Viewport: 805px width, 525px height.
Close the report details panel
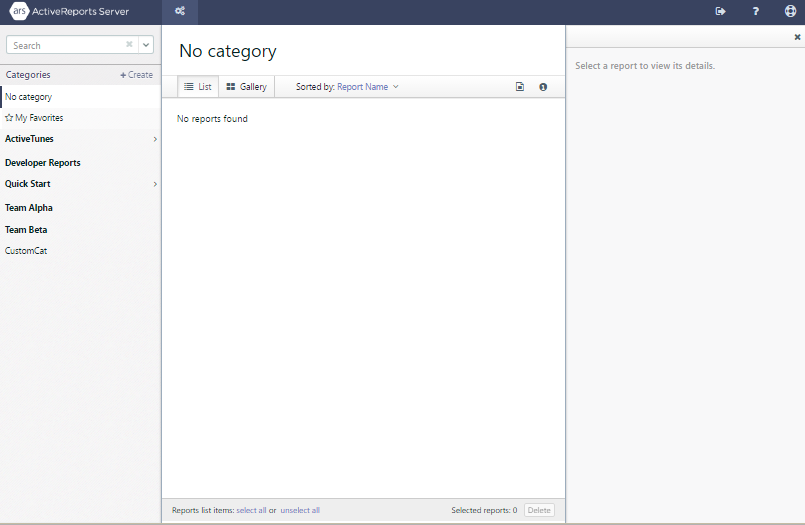[x=797, y=37]
